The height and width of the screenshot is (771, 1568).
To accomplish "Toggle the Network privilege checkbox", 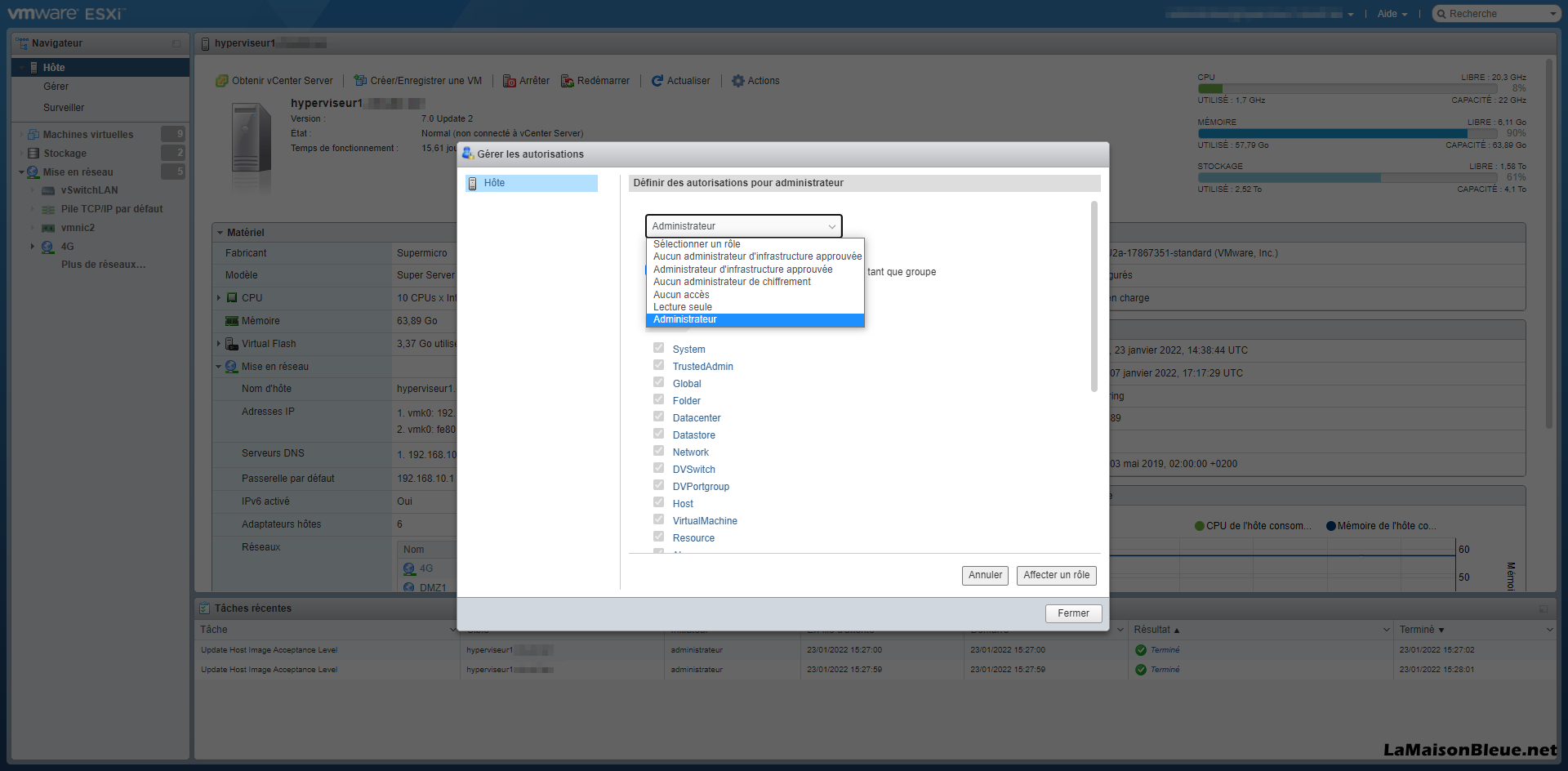I will coord(658,451).
